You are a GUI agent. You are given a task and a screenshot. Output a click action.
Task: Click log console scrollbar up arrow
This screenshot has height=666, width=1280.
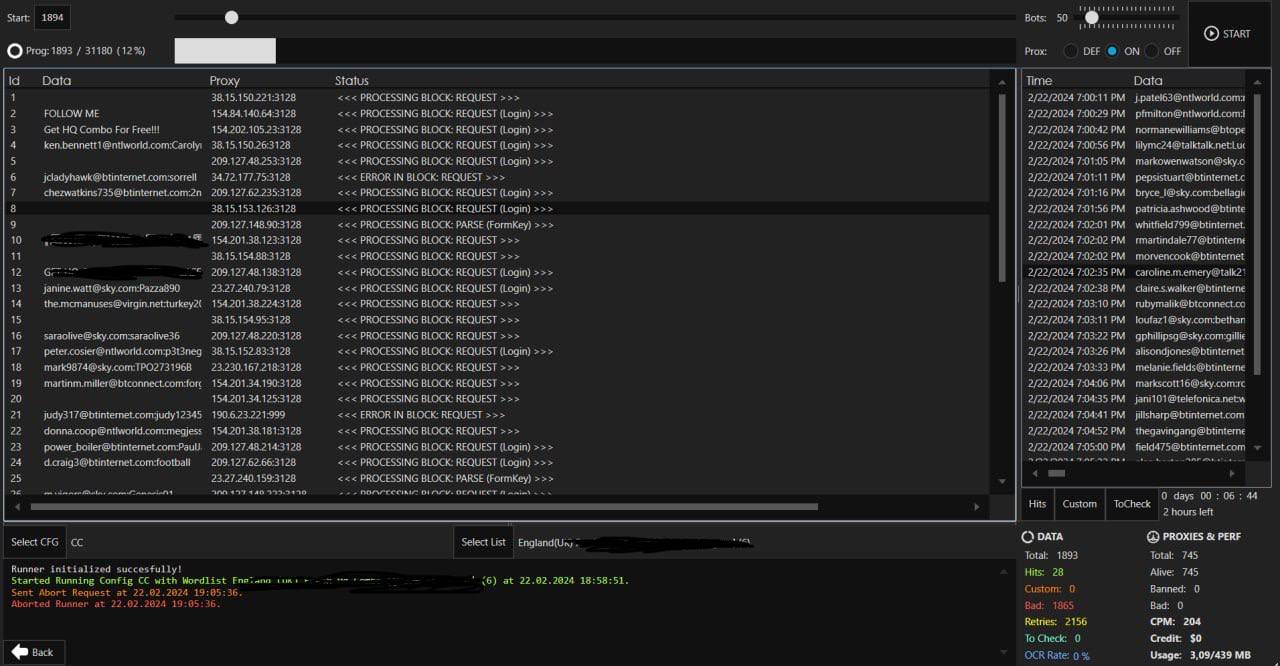tap(1003, 570)
